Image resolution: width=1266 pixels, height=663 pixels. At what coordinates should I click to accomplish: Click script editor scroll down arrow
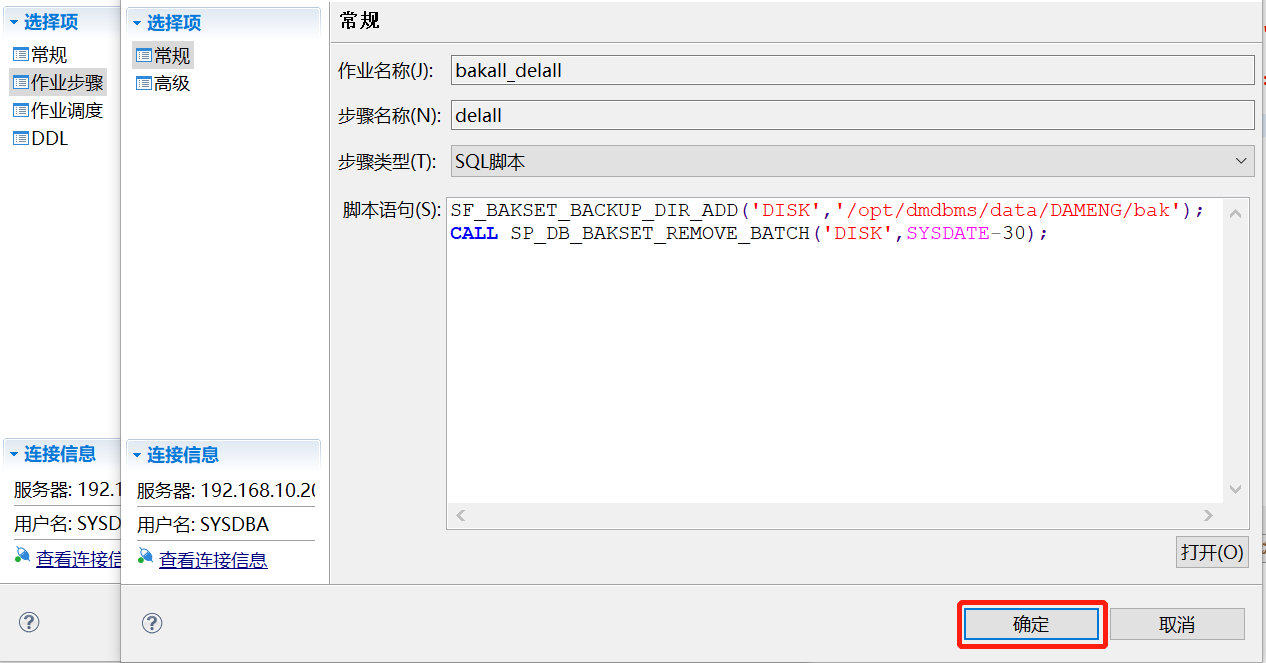coord(1236,489)
